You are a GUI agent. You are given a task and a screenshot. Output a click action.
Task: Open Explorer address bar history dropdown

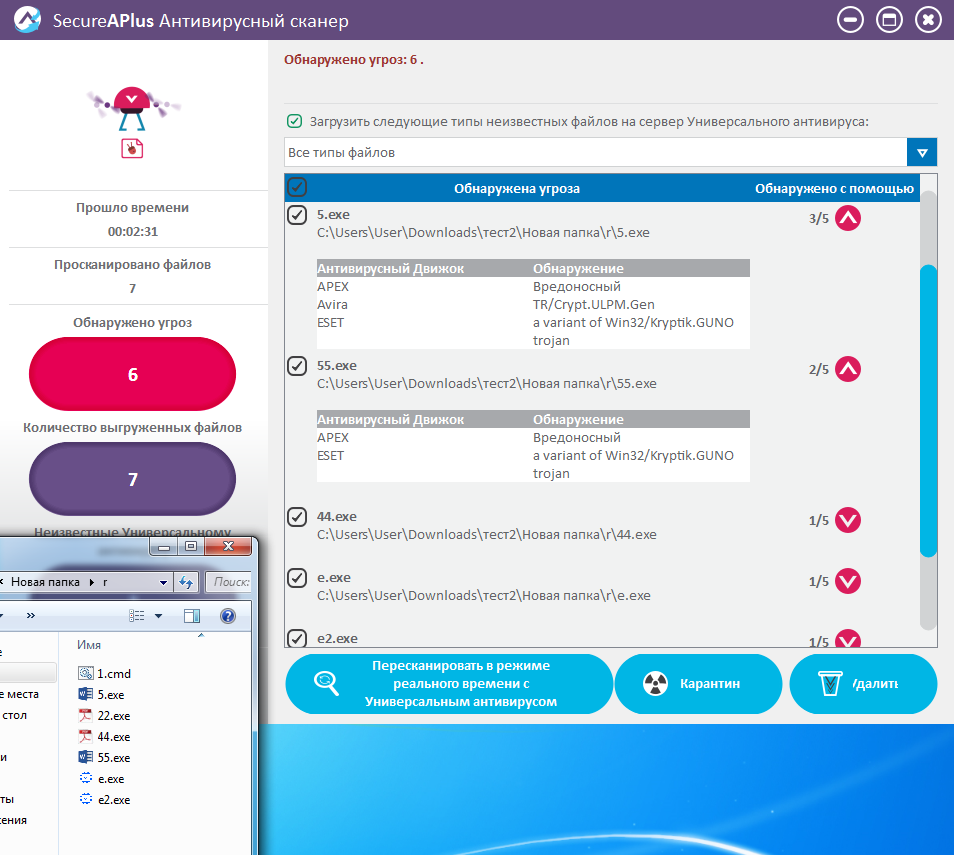(x=163, y=582)
